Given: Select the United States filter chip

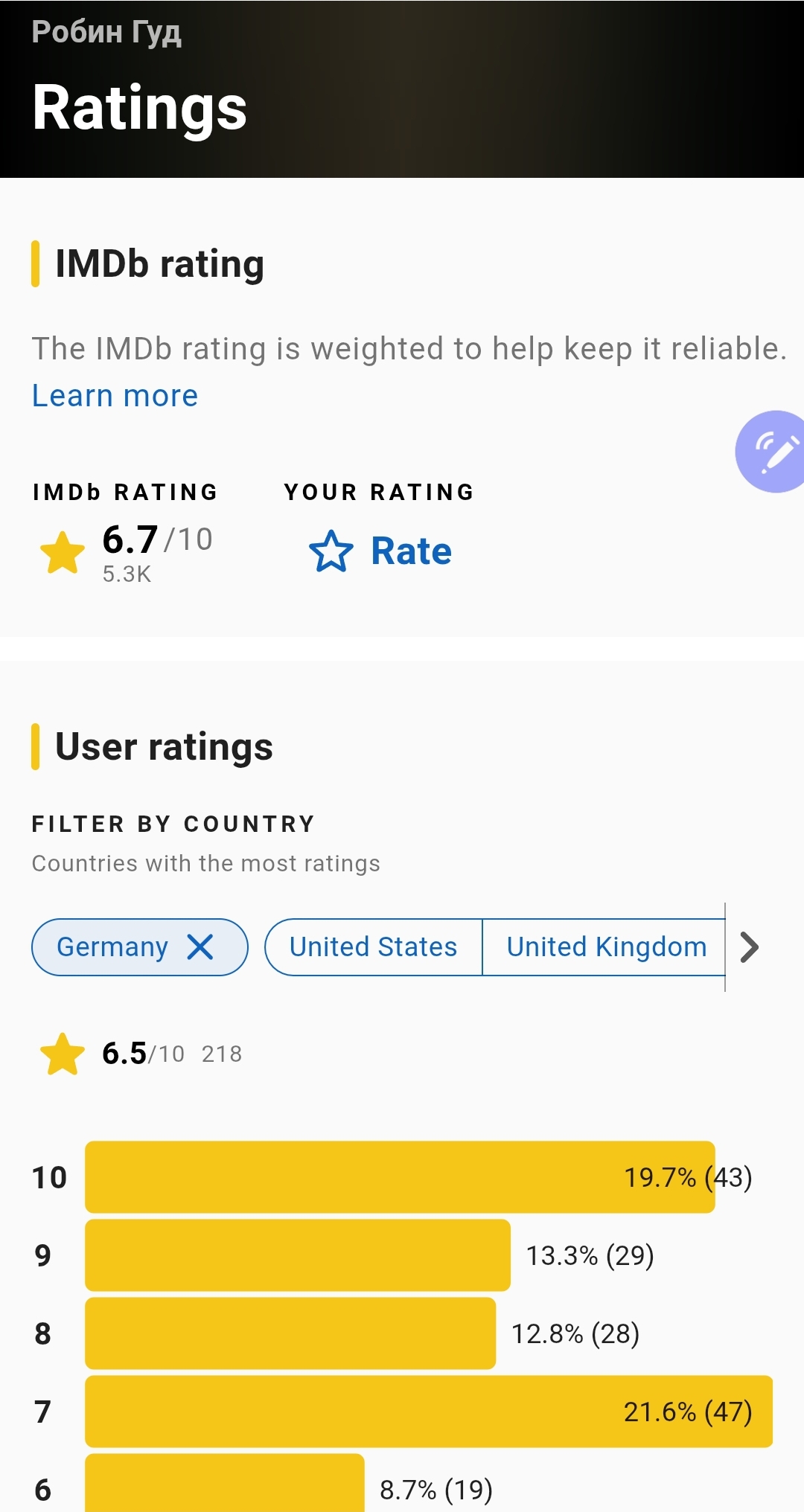Looking at the screenshot, I should (x=373, y=947).
